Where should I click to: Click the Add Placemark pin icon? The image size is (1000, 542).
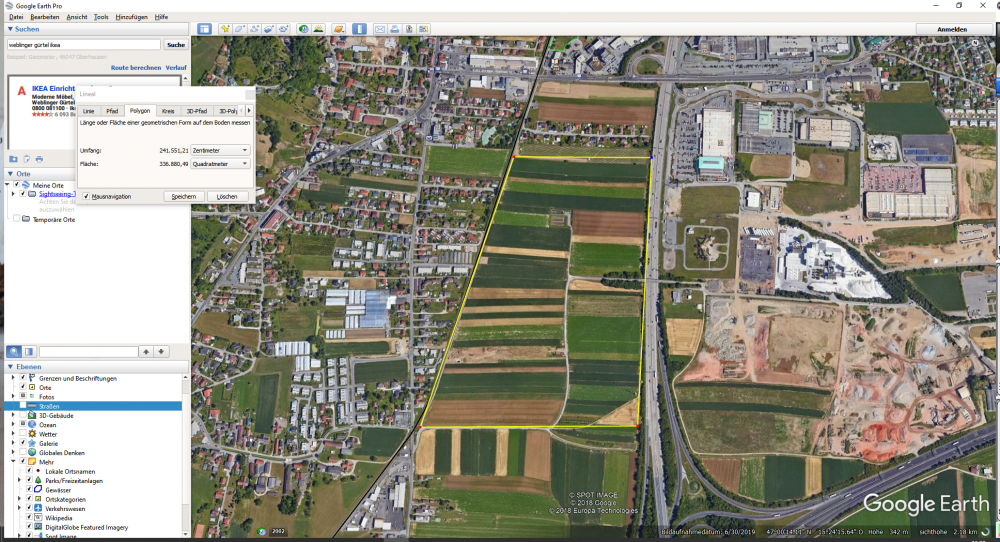[225, 29]
